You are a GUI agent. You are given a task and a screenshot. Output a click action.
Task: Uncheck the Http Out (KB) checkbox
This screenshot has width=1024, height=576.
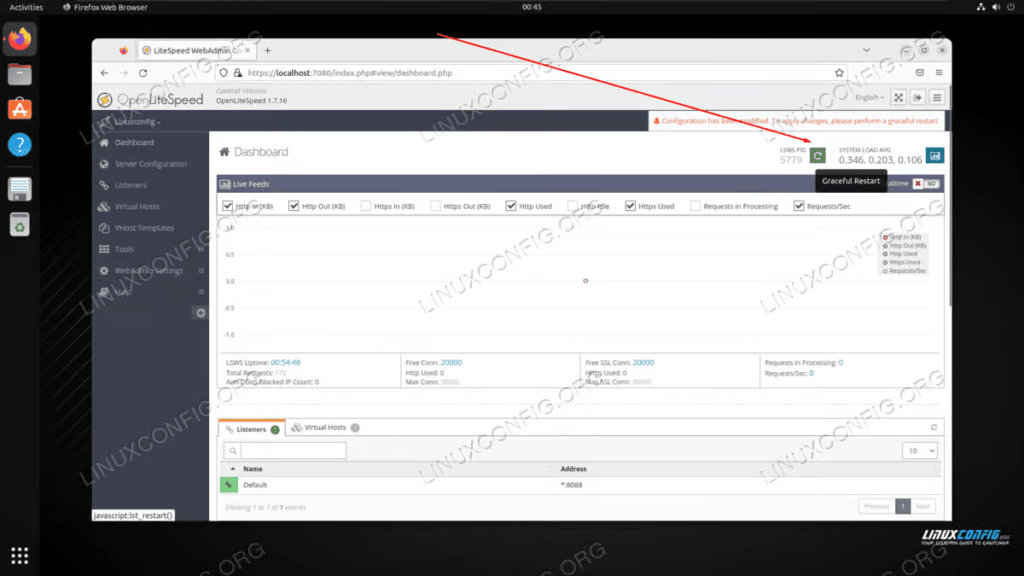[x=294, y=206]
